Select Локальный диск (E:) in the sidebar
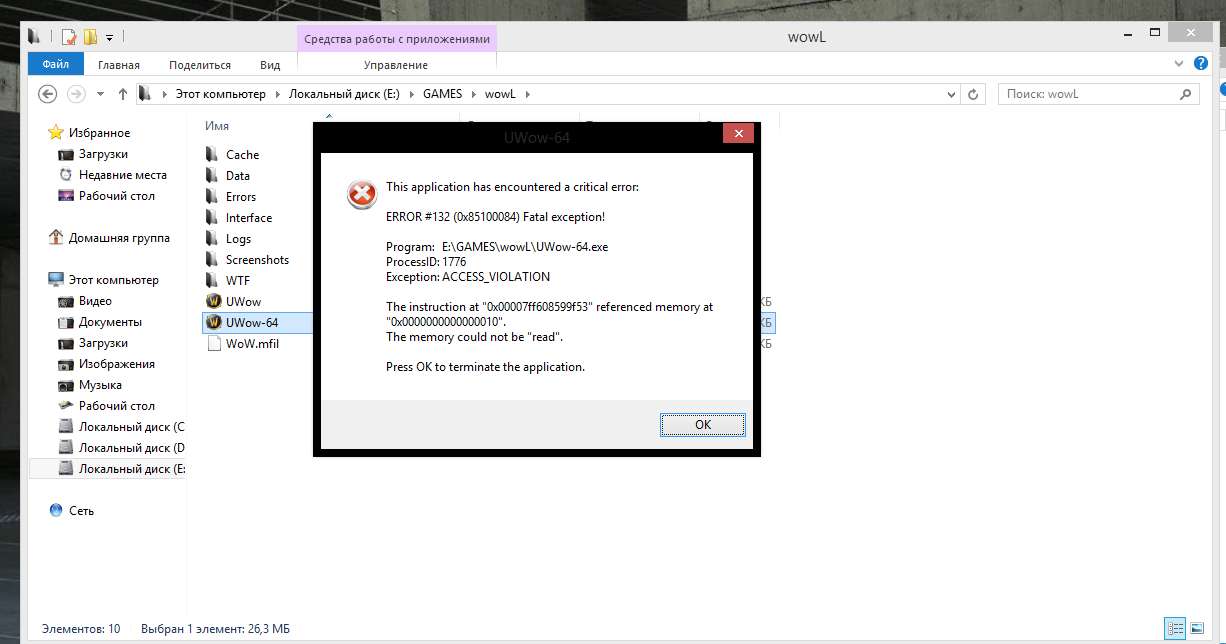 [x=130, y=469]
